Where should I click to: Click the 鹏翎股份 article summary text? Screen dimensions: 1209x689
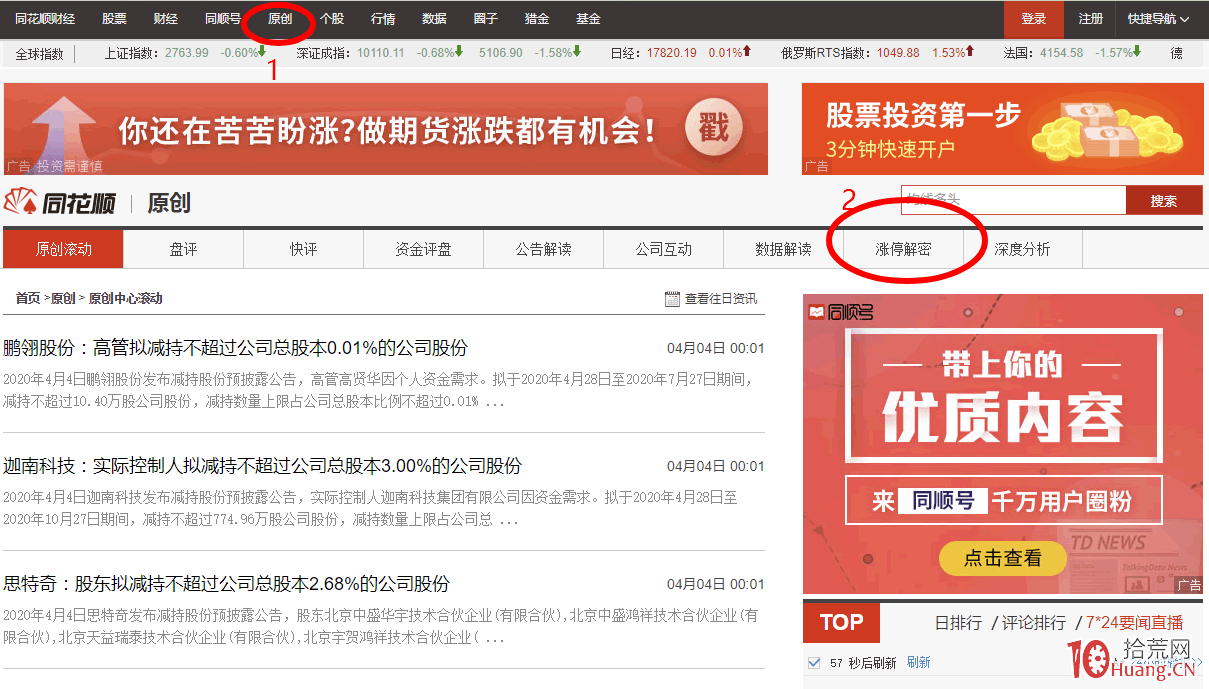[378, 391]
